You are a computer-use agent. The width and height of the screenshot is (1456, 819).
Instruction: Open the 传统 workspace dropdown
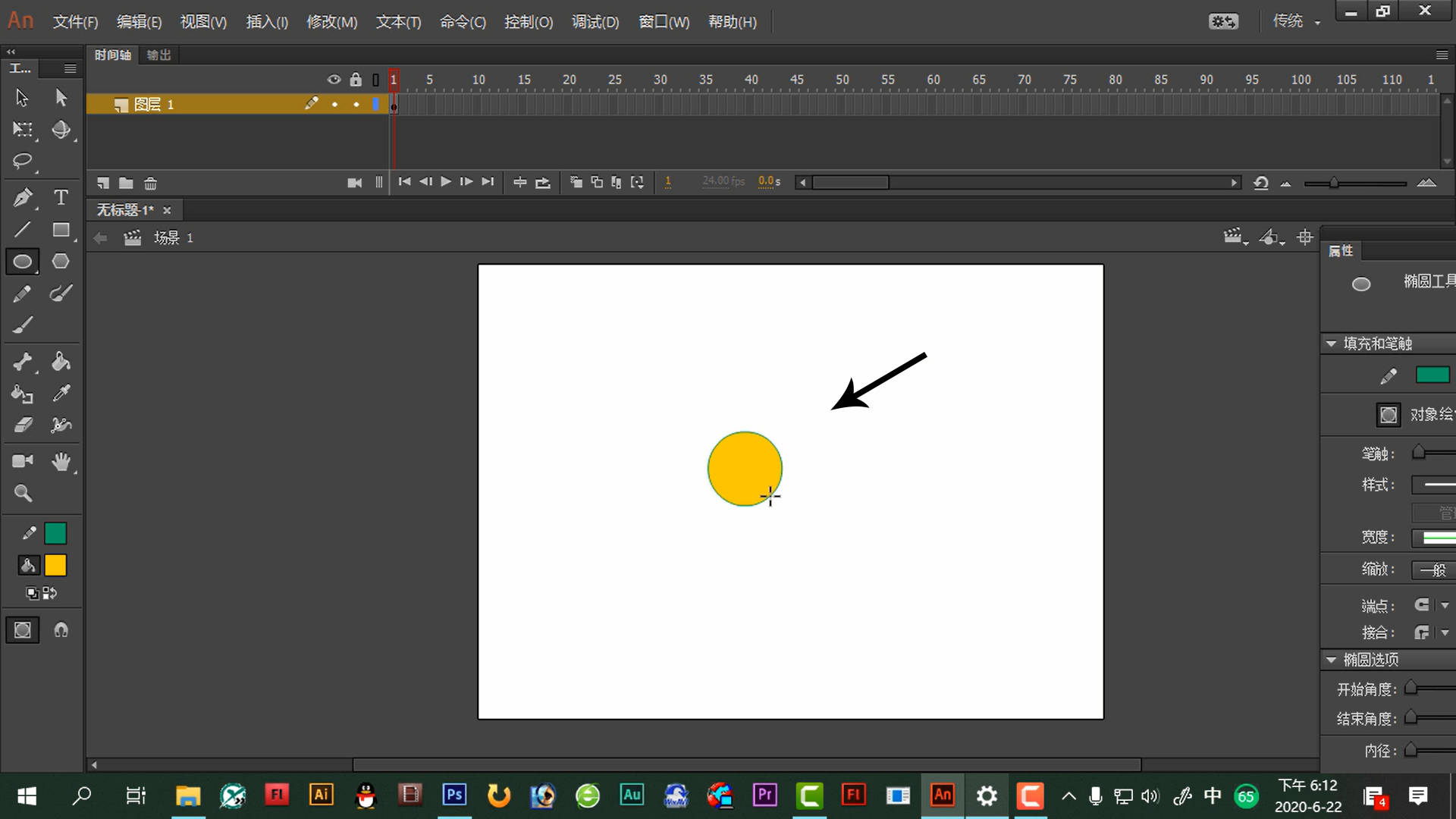click(1297, 21)
